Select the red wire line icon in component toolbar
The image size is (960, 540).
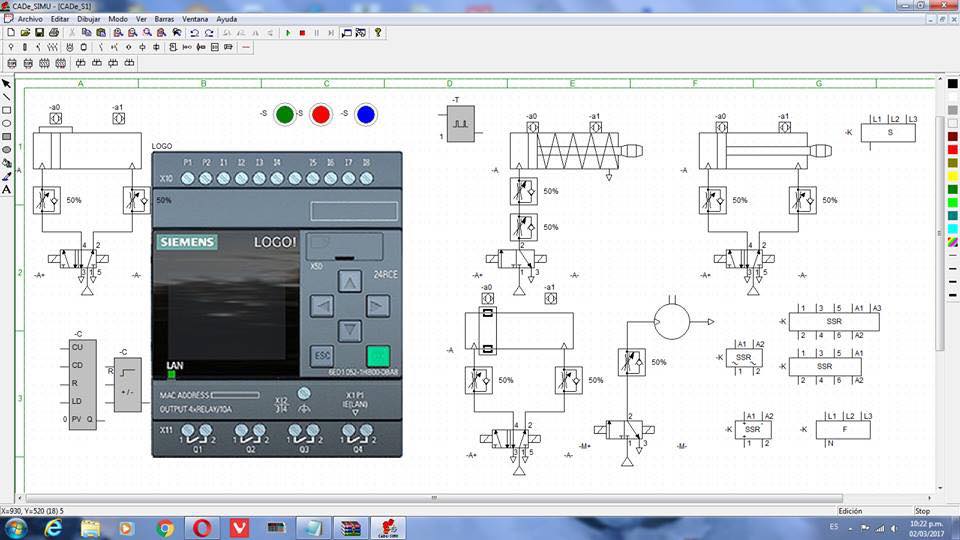pyautogui.click(x=246, y=47)
